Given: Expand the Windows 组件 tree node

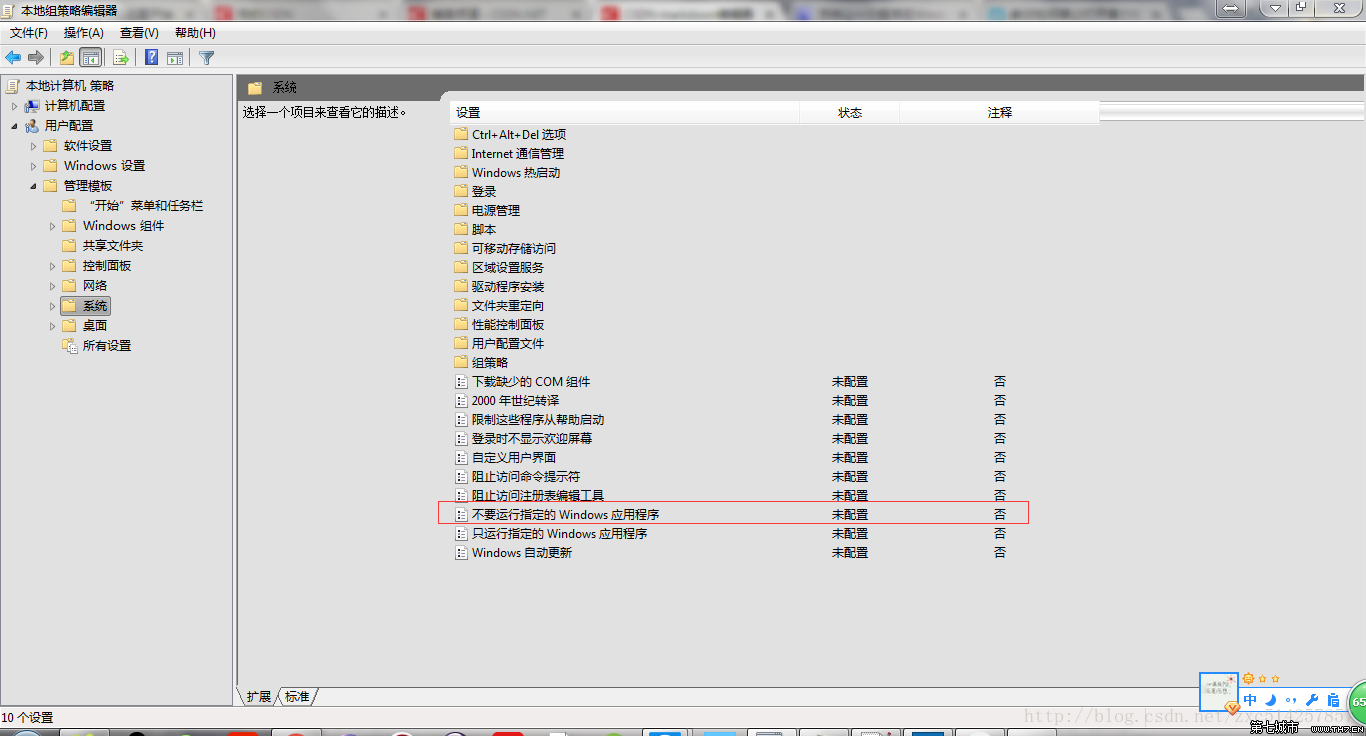Looking at the screenshot, I should coord(51,226).
